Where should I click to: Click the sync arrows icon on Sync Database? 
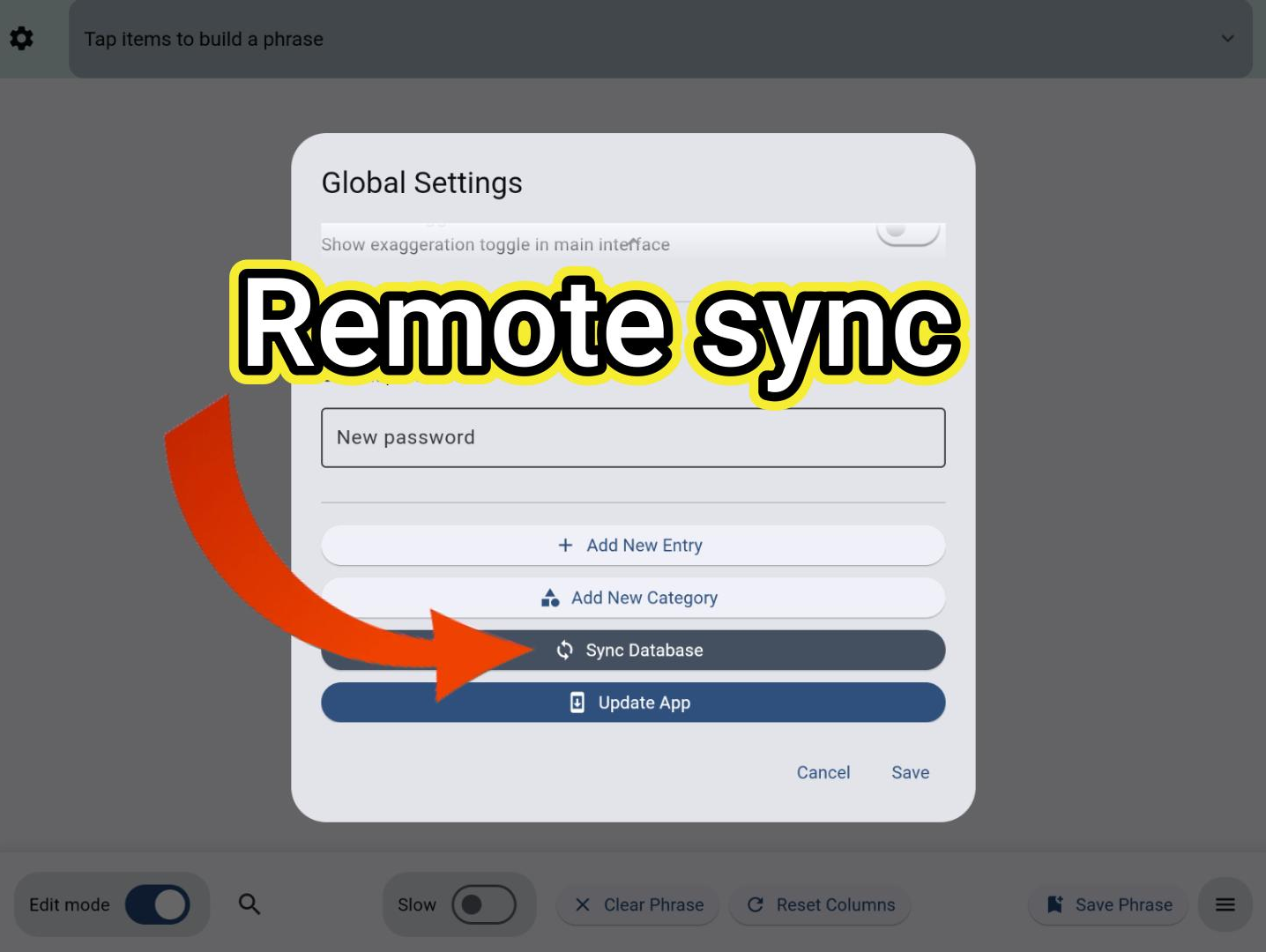[564, 650]
